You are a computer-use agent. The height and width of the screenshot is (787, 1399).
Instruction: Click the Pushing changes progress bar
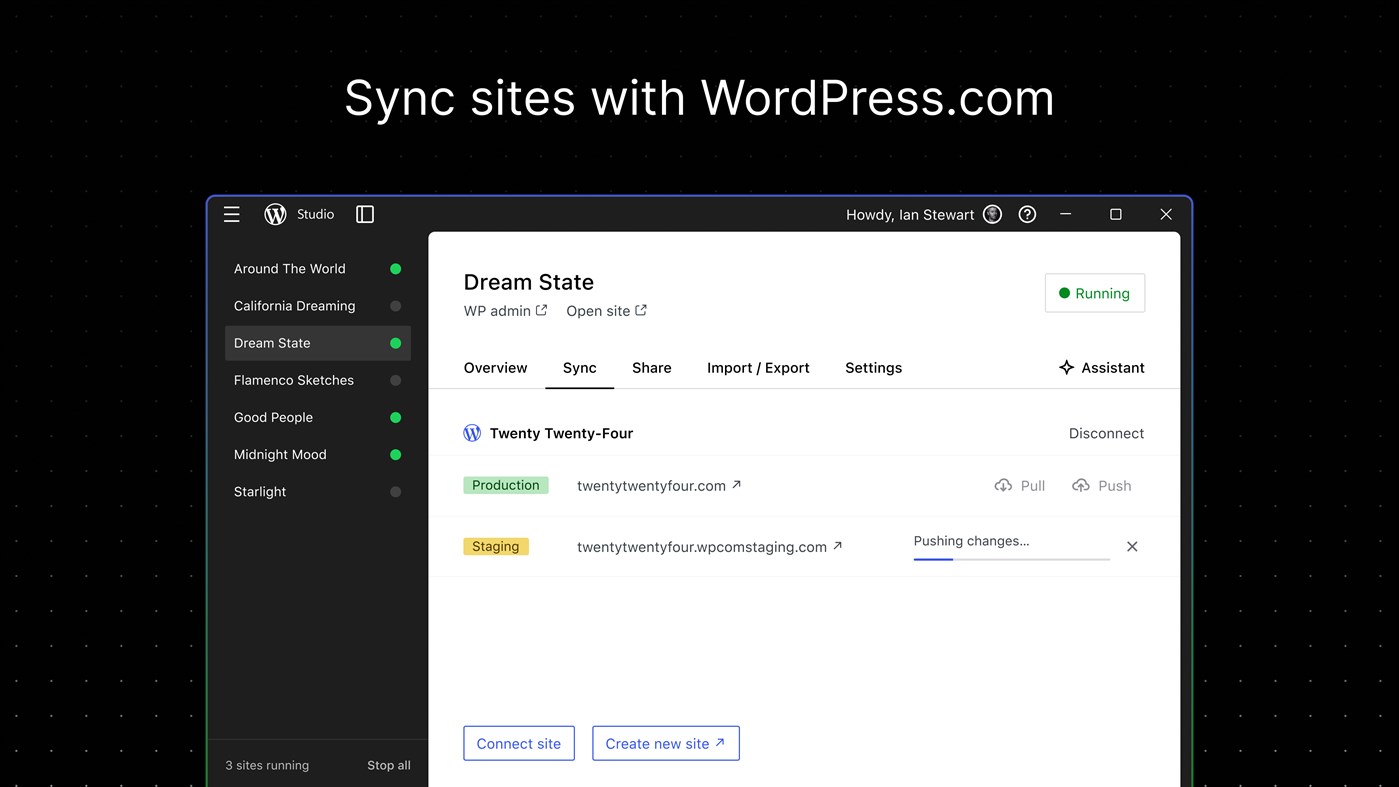click(1011, 559)
